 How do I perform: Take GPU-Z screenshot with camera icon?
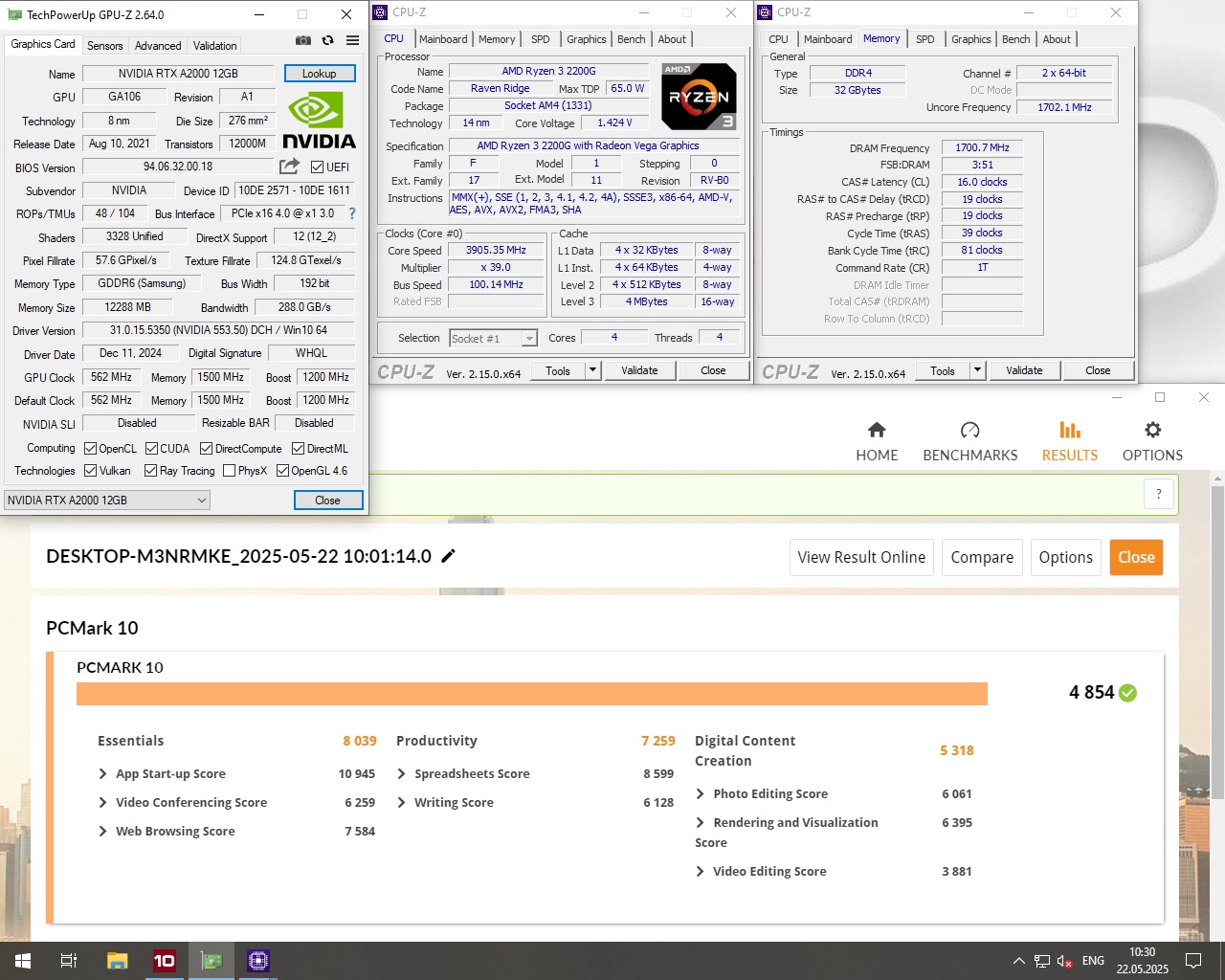point(303,41)
